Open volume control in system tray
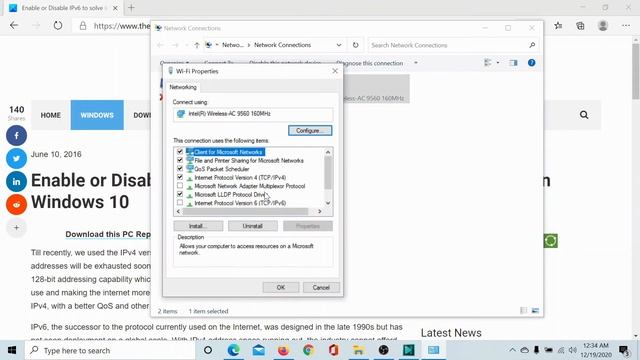This screenshot has height=360, width=640. coord(573,350)
